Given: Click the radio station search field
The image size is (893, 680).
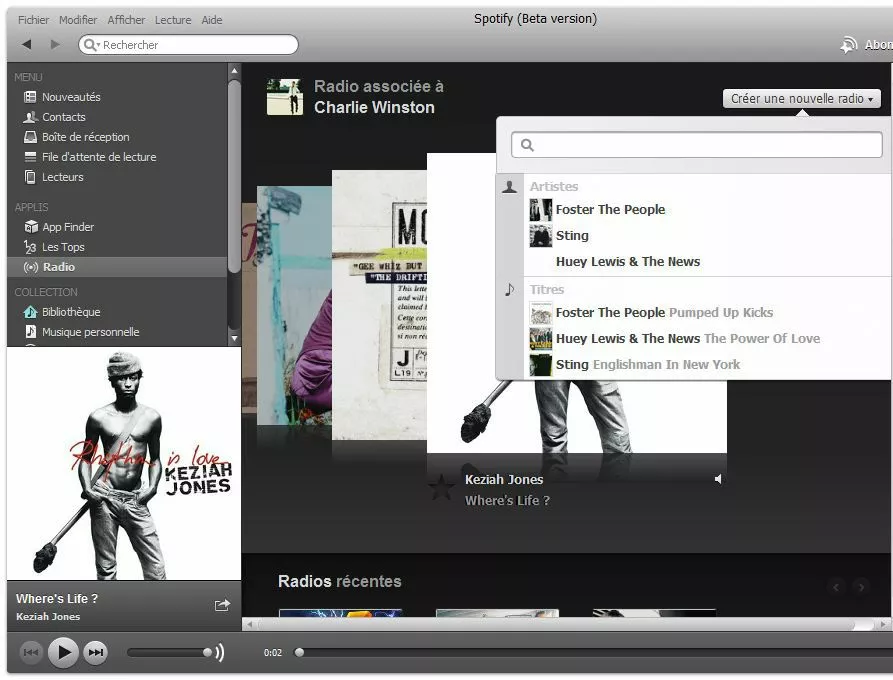Looking at the screenshot, I should click(697, 145).
